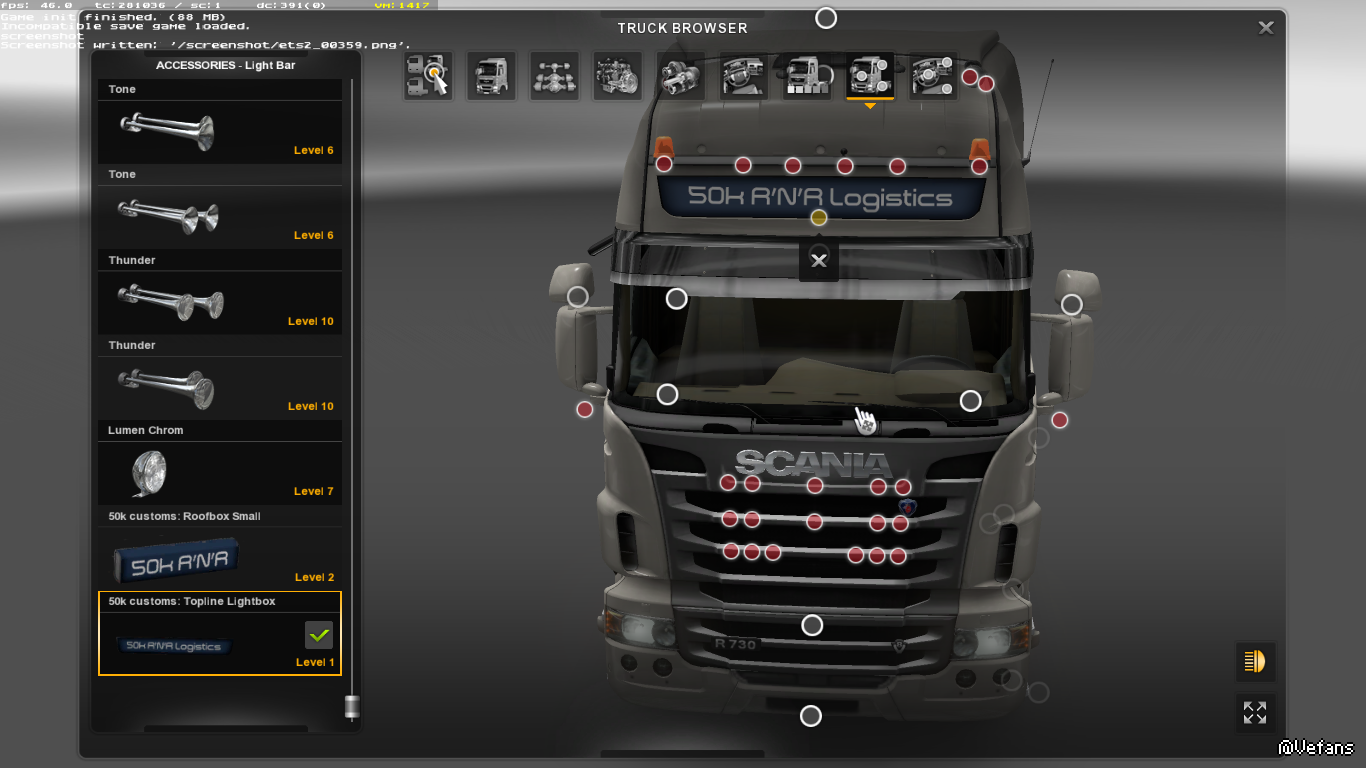This screenshot has width=1366, height=768.
Task: Select the interior configuration icon
Action: pos(744,76)
